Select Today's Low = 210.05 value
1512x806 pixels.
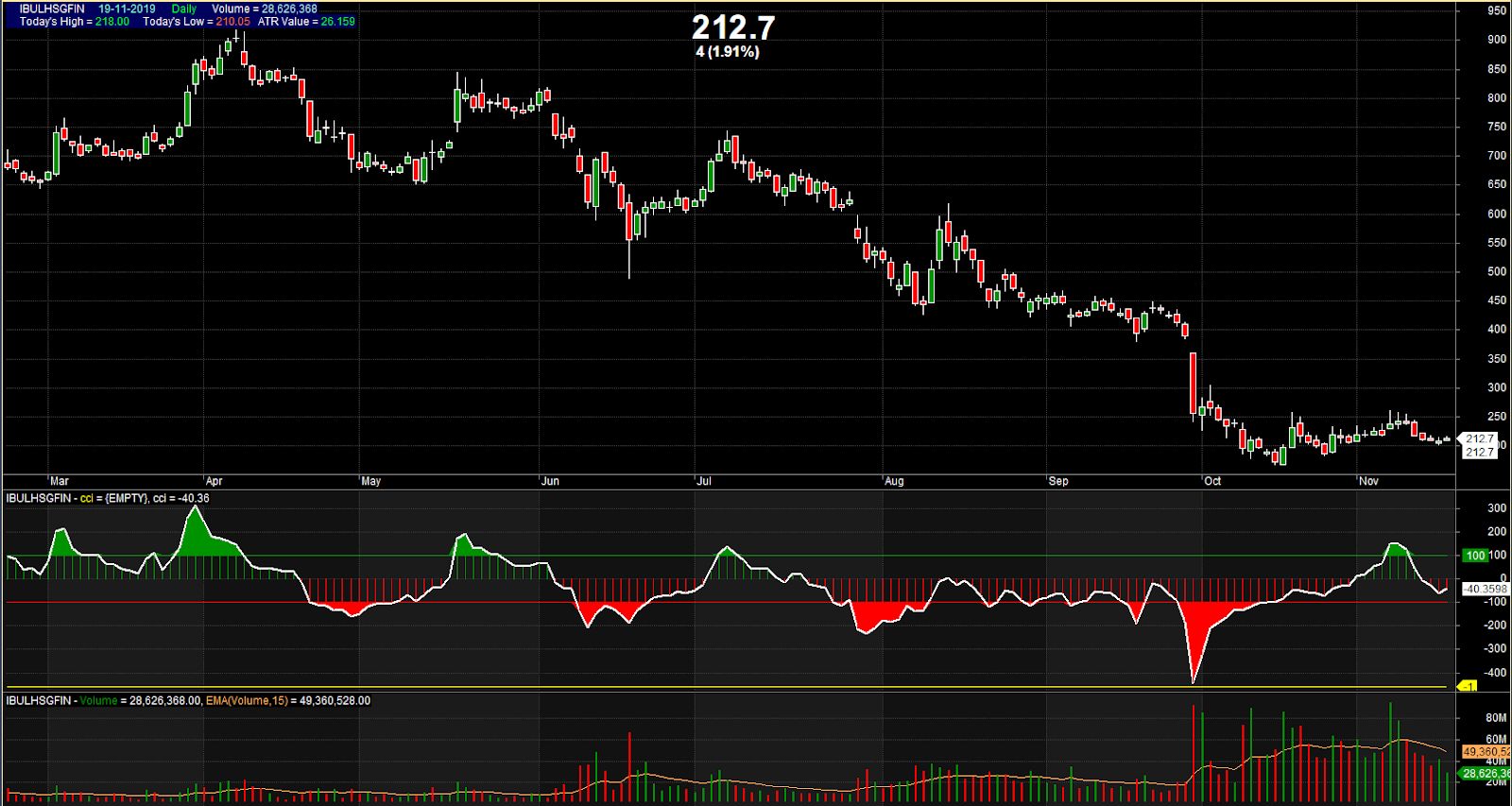pyautogui.click(x=197, y=22)
